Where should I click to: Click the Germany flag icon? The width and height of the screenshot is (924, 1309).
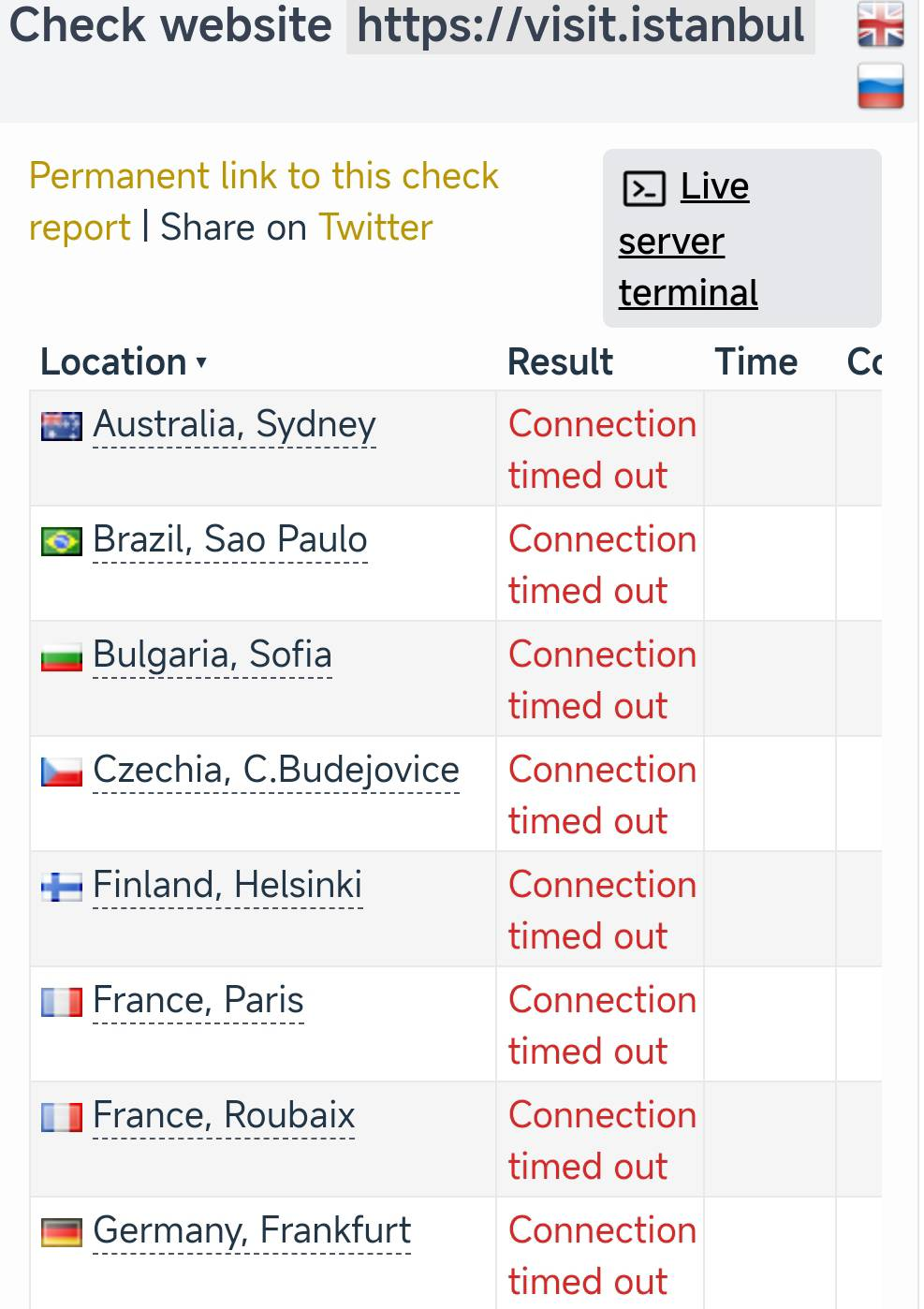click(62, 1232)
